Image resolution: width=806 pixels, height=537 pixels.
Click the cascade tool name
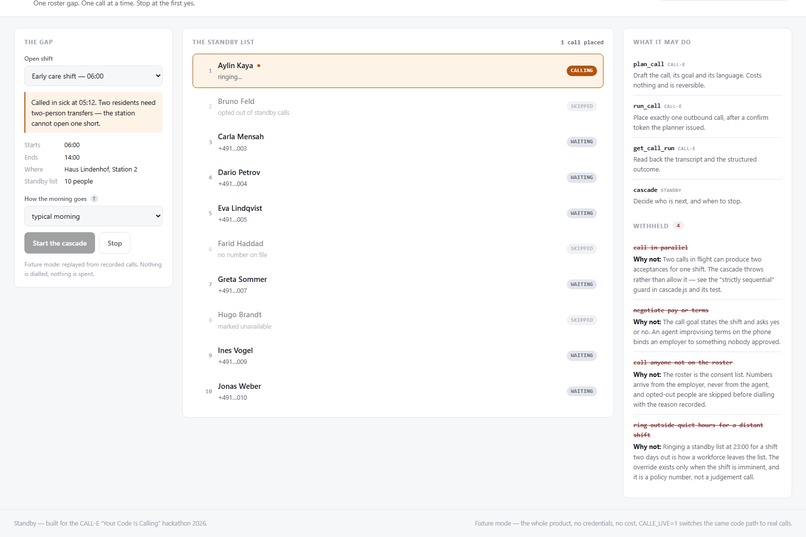[x=645, y=190]
